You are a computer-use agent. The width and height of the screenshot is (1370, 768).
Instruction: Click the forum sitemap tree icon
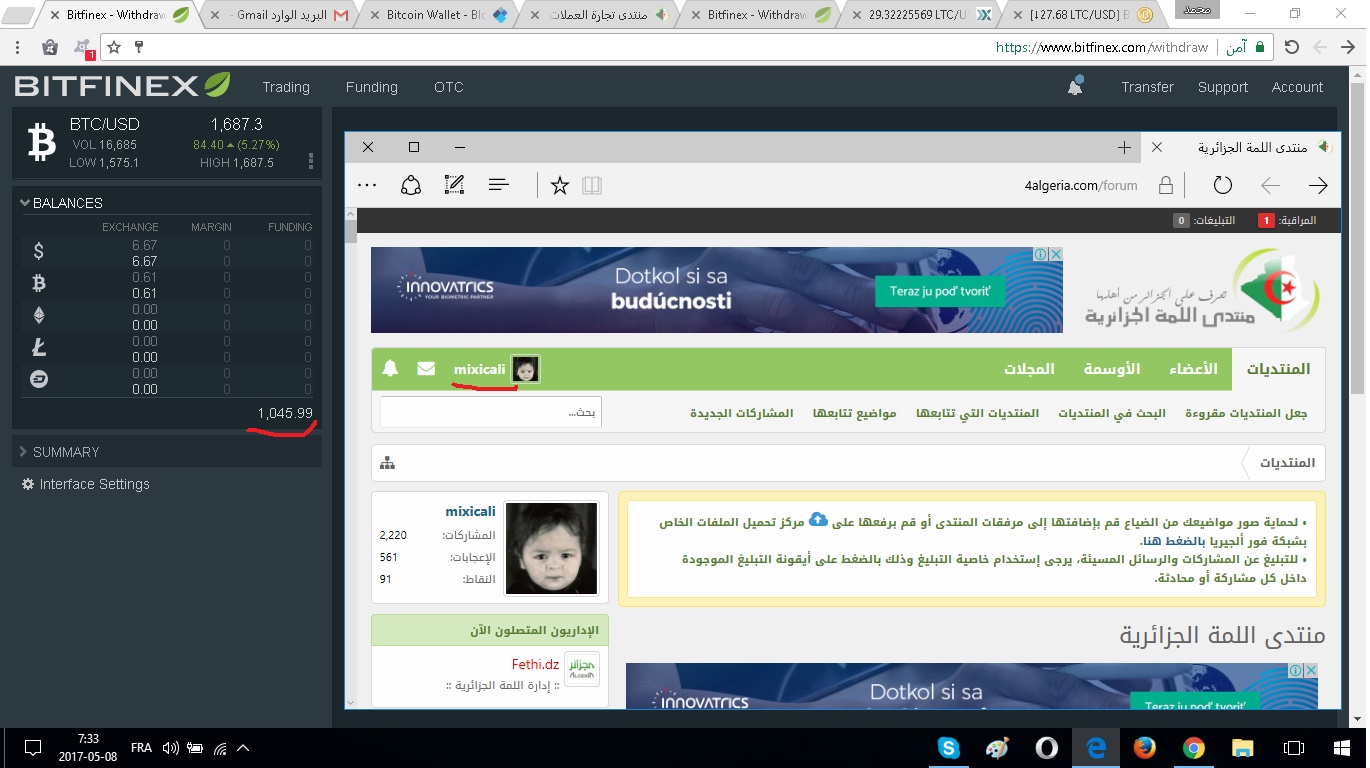point(387,463)
